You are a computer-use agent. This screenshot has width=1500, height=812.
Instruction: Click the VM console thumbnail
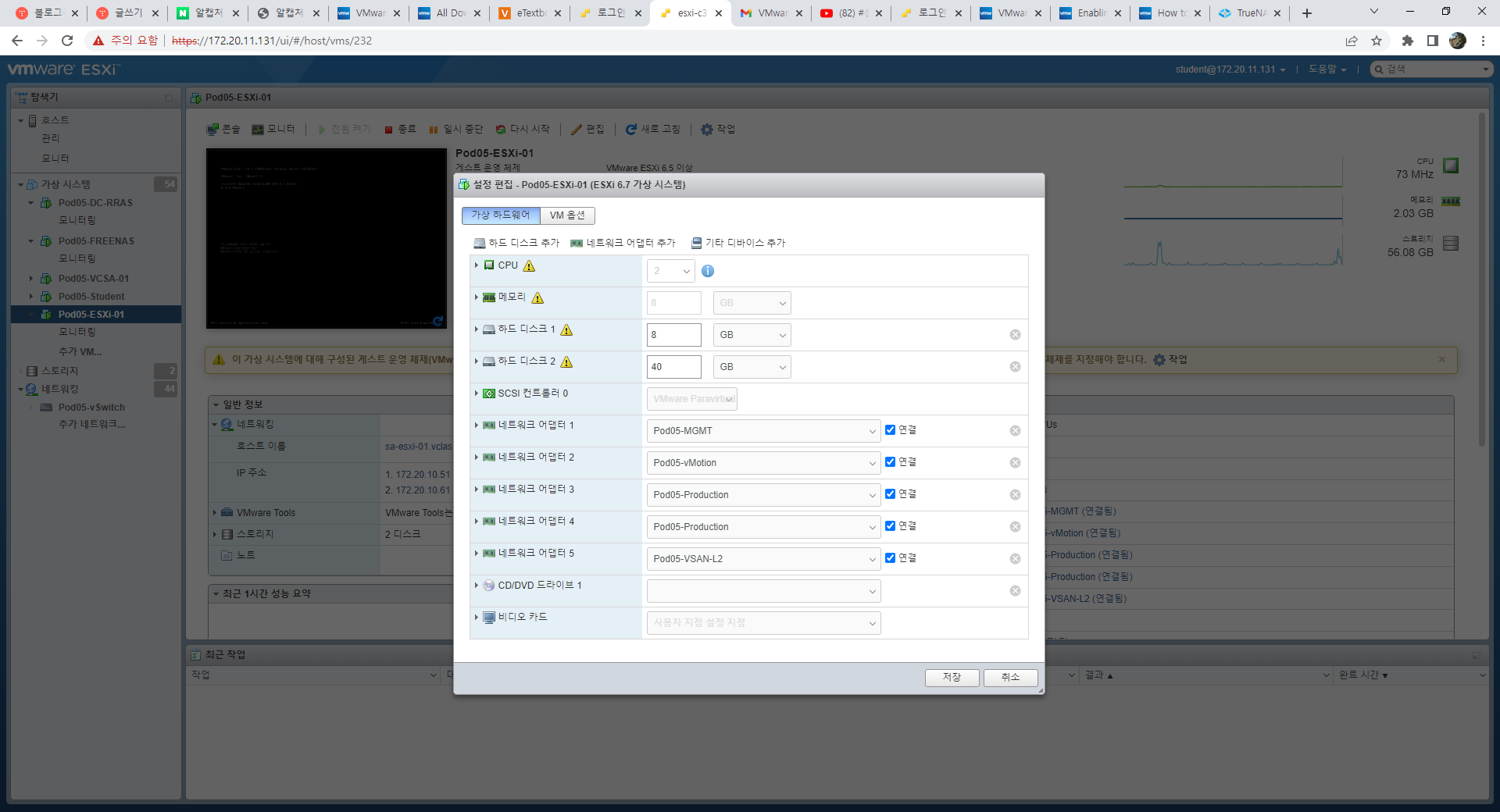tap(327, 238)
